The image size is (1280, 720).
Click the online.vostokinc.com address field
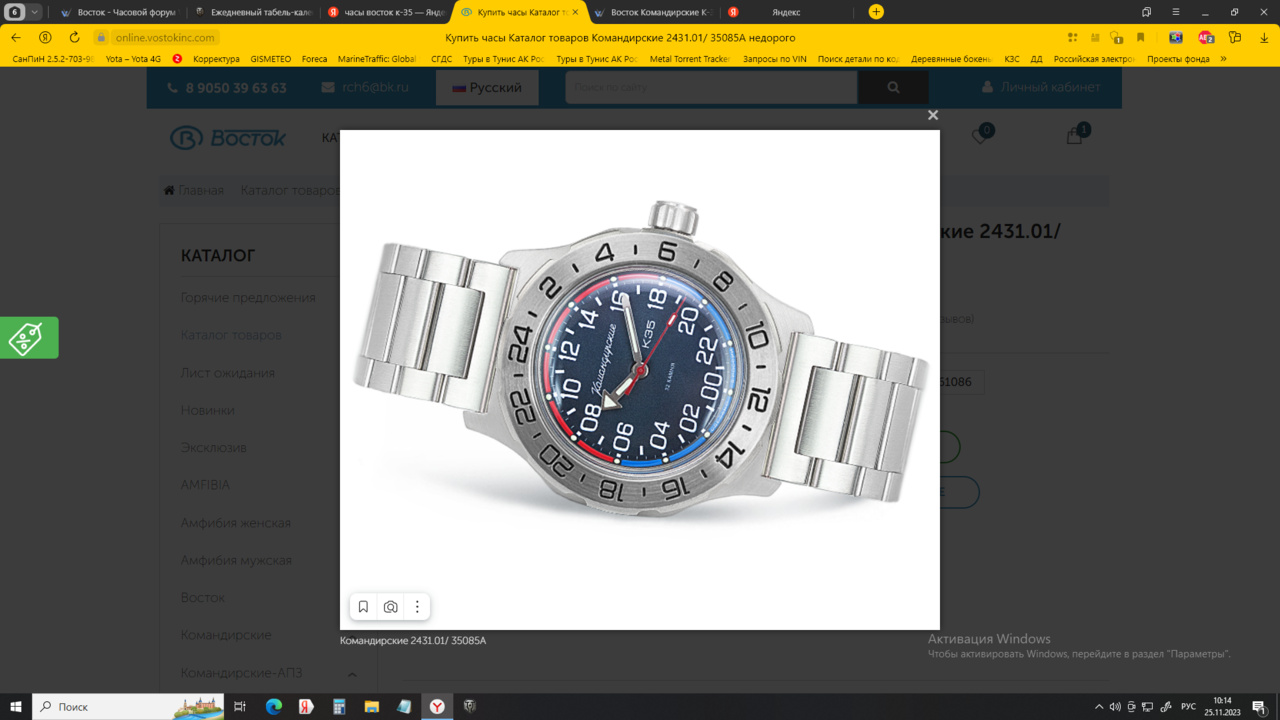[165, 37]
